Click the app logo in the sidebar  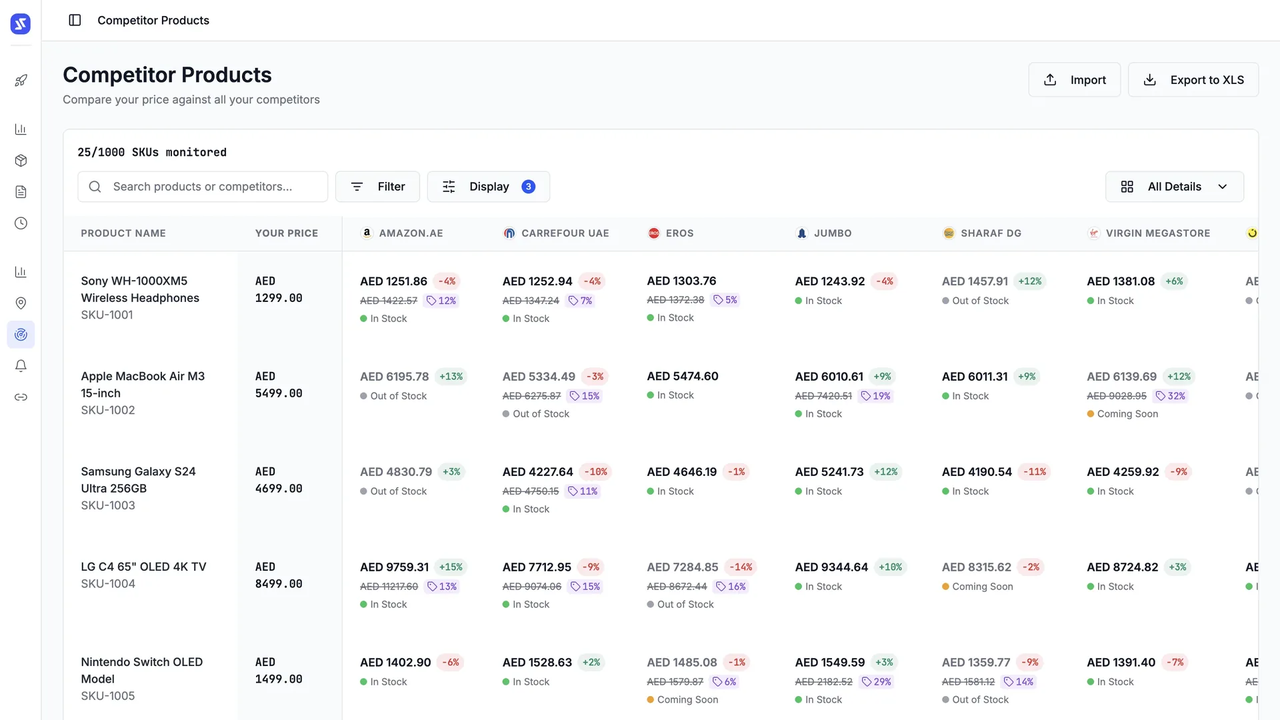[20, 24]
